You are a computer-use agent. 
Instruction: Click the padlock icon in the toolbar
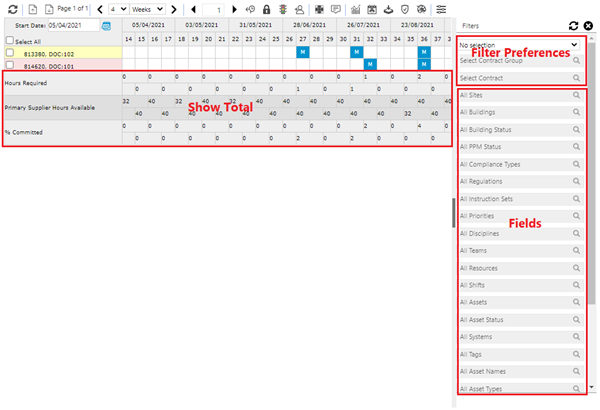tap(267, 9)
